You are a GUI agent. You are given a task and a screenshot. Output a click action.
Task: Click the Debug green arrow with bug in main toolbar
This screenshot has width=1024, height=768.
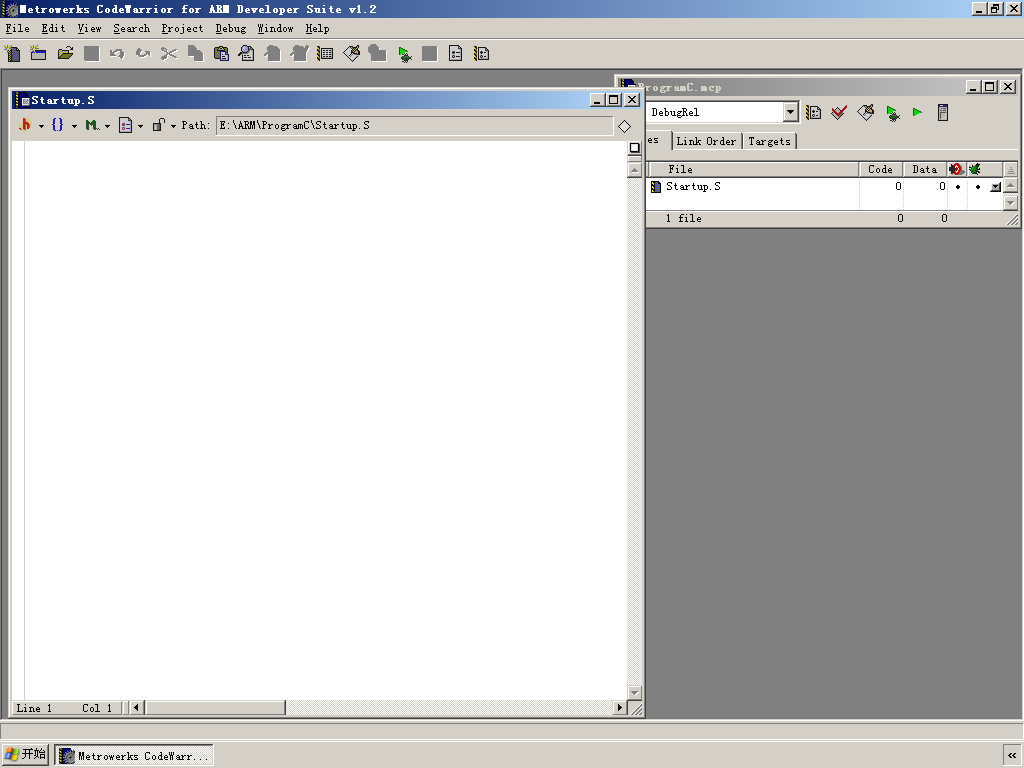(404, 54)
